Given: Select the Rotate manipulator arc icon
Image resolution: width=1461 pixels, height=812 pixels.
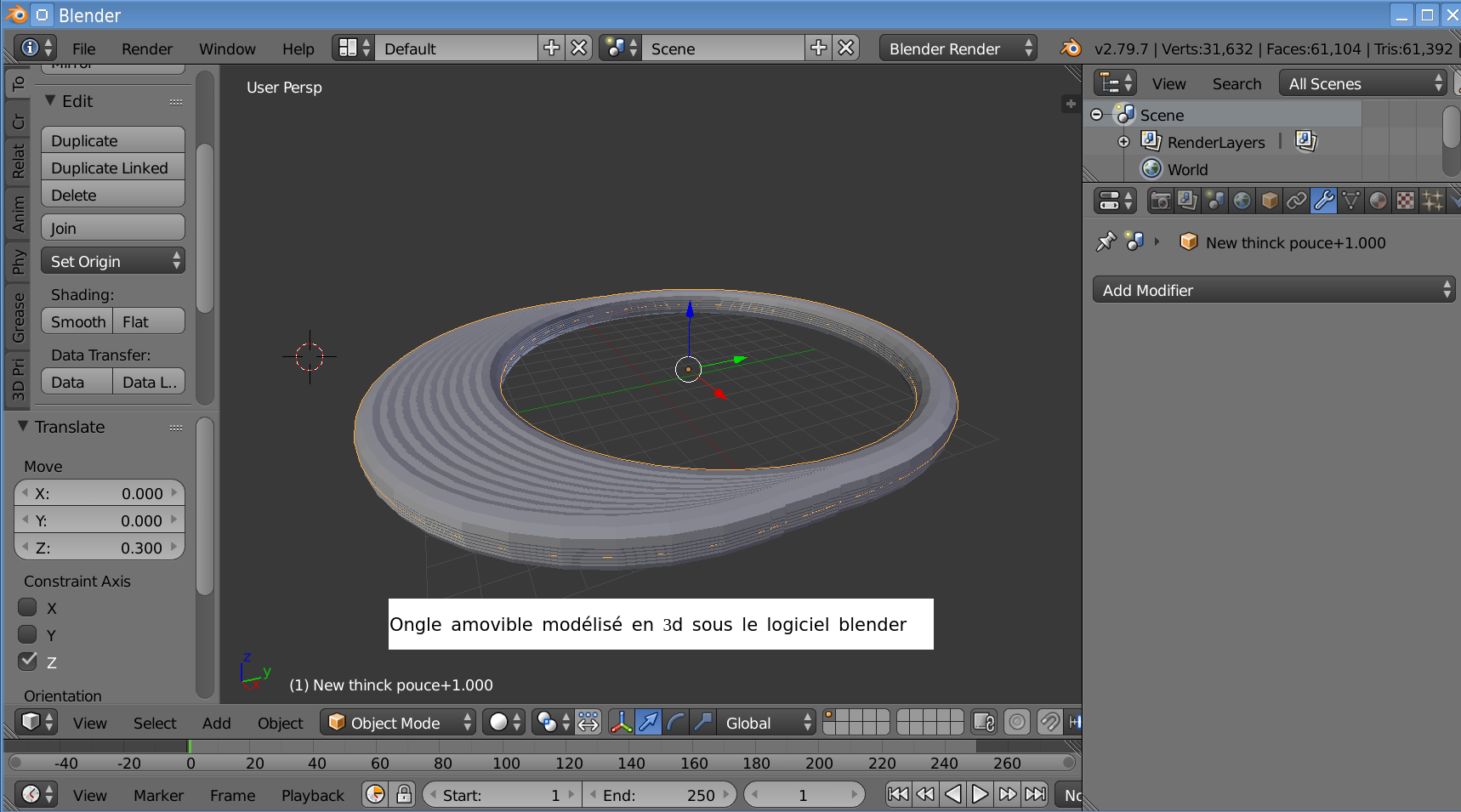Looking at the screenshot, I should pyautogui.click(x=676, y=723).
